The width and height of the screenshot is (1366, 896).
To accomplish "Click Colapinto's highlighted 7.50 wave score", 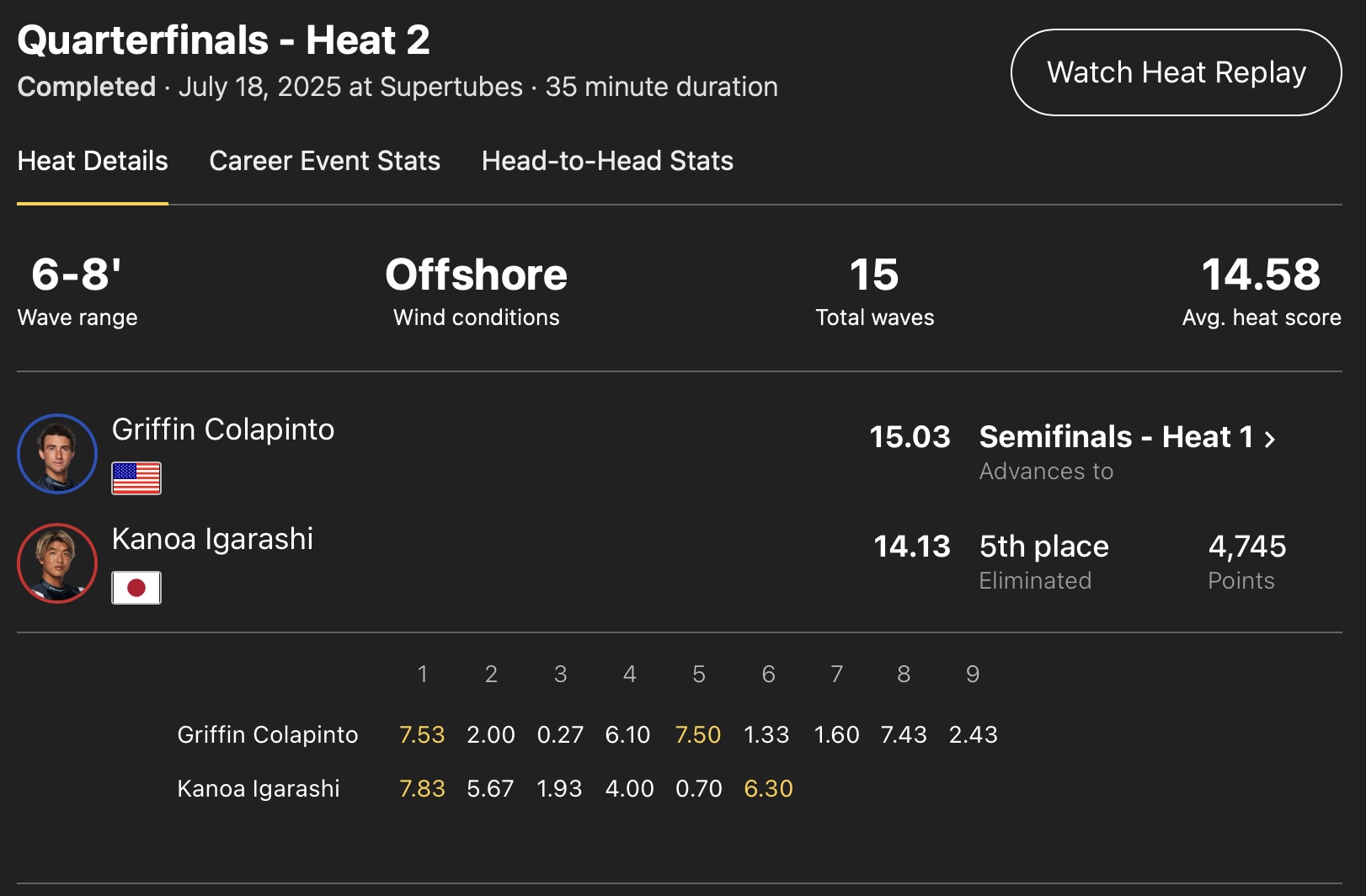I will pyautogui.click(x=698, y=735).
